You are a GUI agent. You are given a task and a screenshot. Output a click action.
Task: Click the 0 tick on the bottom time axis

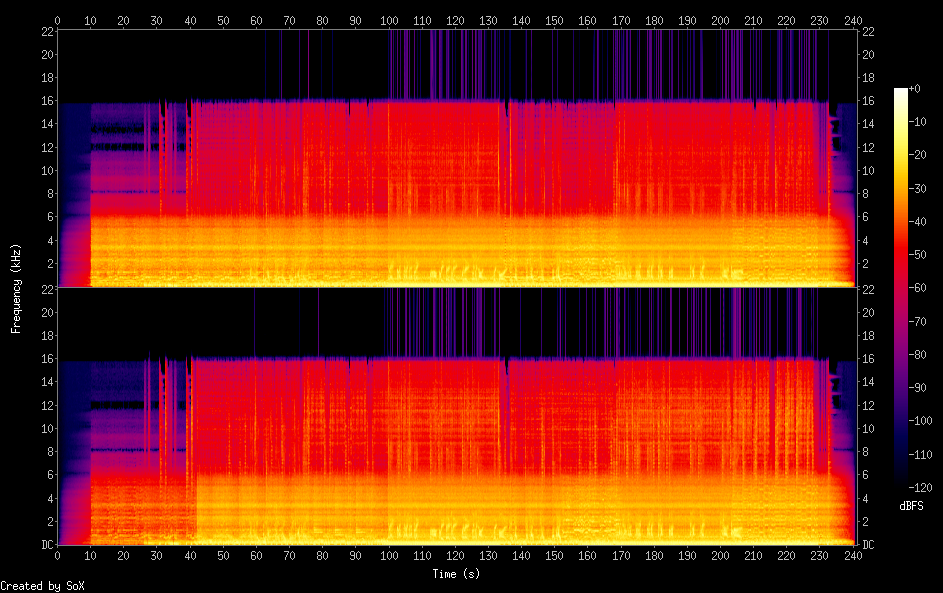(57, 555)
